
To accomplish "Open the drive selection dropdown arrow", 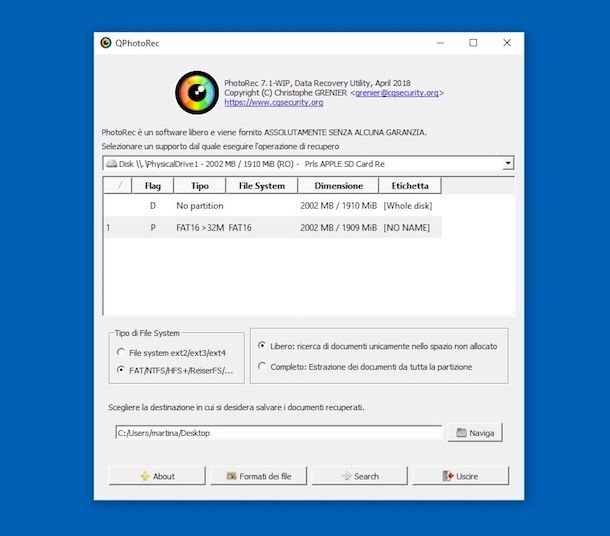I will pos(508,163).
